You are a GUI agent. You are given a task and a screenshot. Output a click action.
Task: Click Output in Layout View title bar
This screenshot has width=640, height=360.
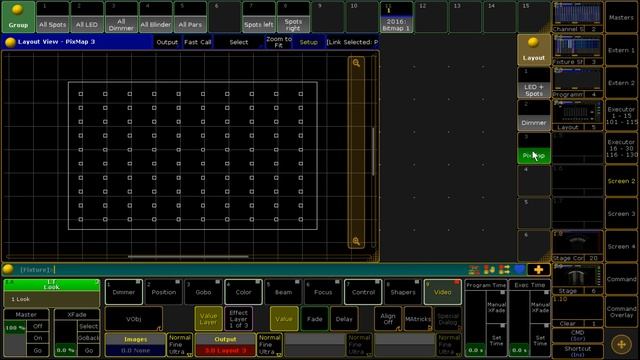click(x=167, y=42)
